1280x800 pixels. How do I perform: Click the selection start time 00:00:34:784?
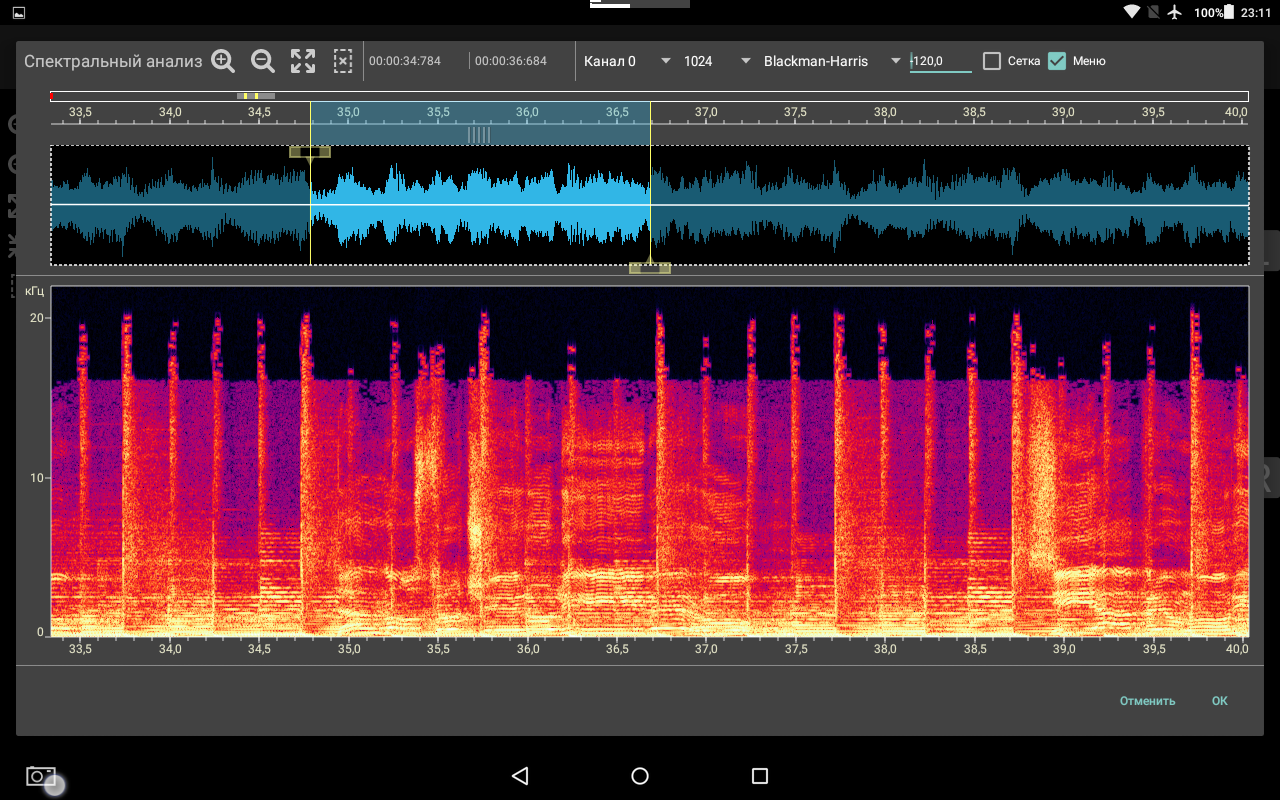[x=405, y=61]
